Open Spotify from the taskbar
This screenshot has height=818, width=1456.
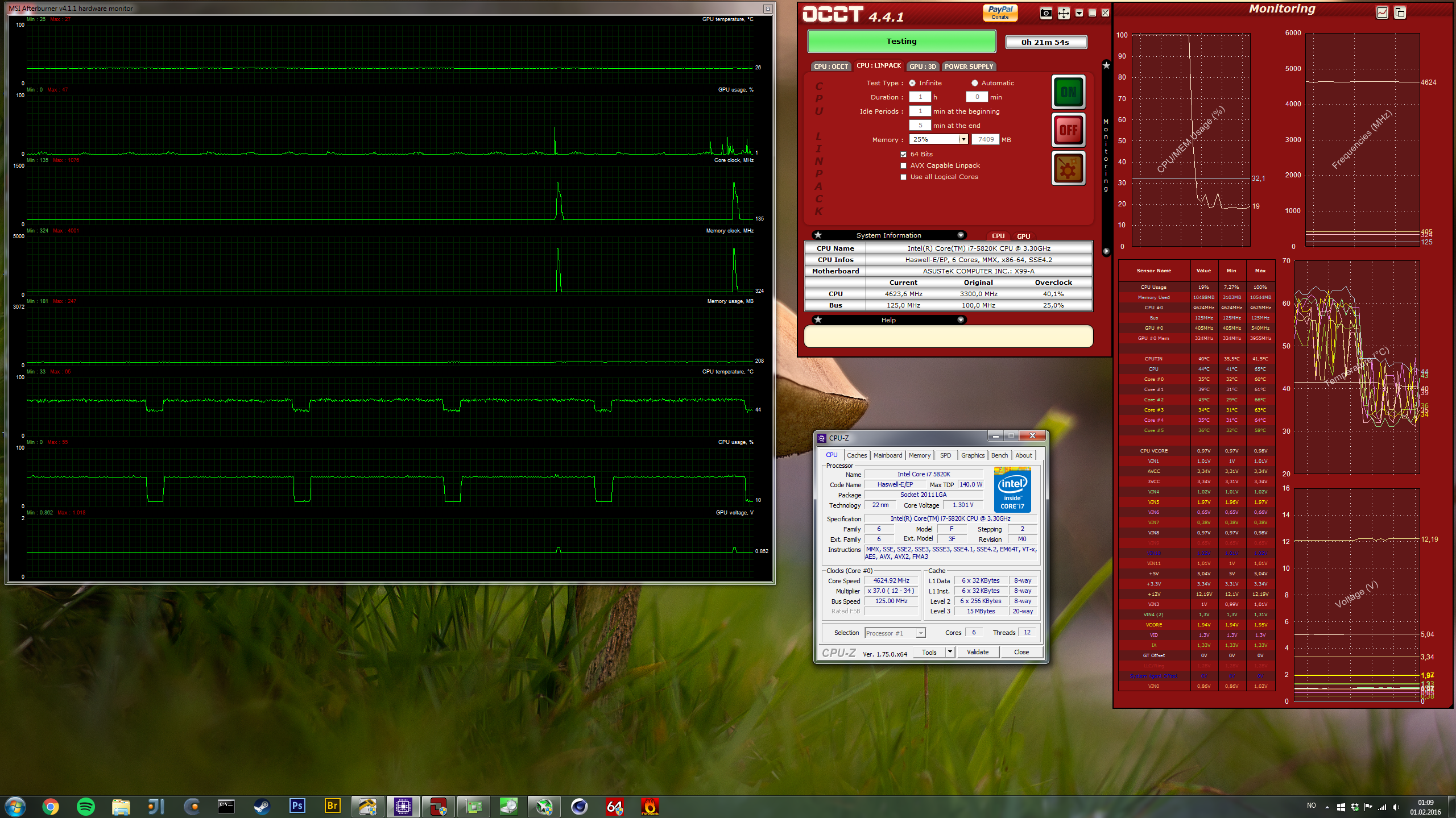click(86, 807)
